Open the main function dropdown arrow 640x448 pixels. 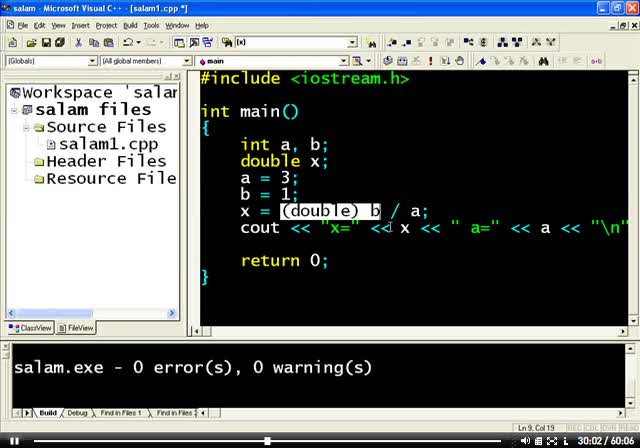pos(344,61)
